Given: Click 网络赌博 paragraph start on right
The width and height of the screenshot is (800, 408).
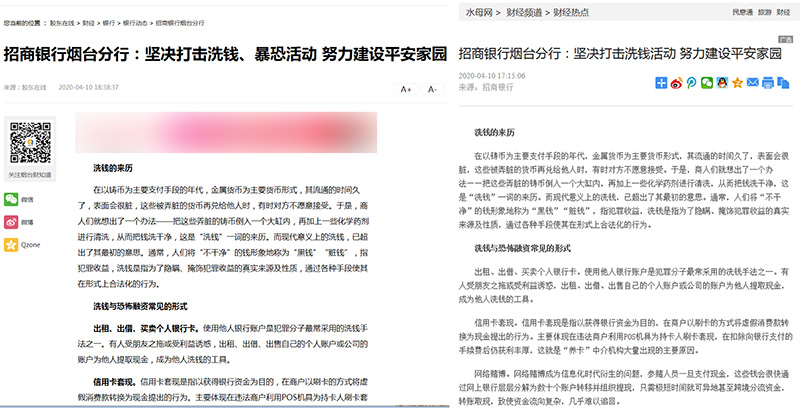Looking at the screenshot, I should [x=492, y=374].
